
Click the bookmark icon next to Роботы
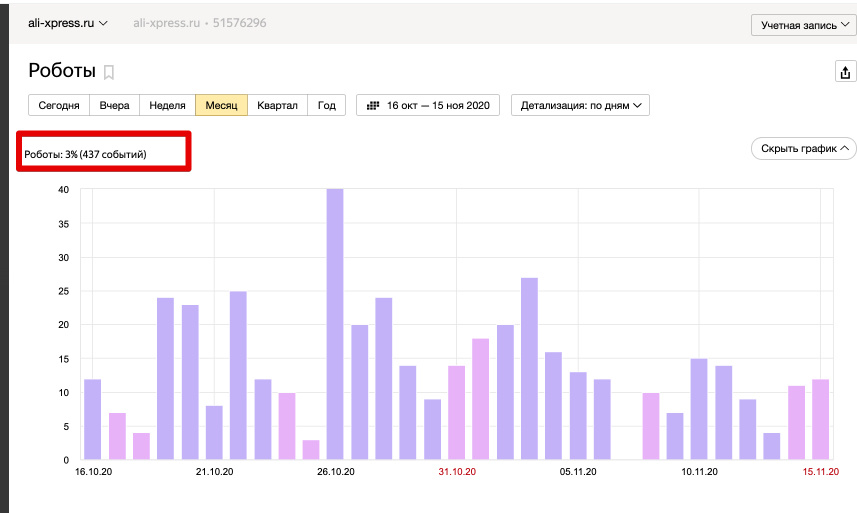[x=109, y=72]
